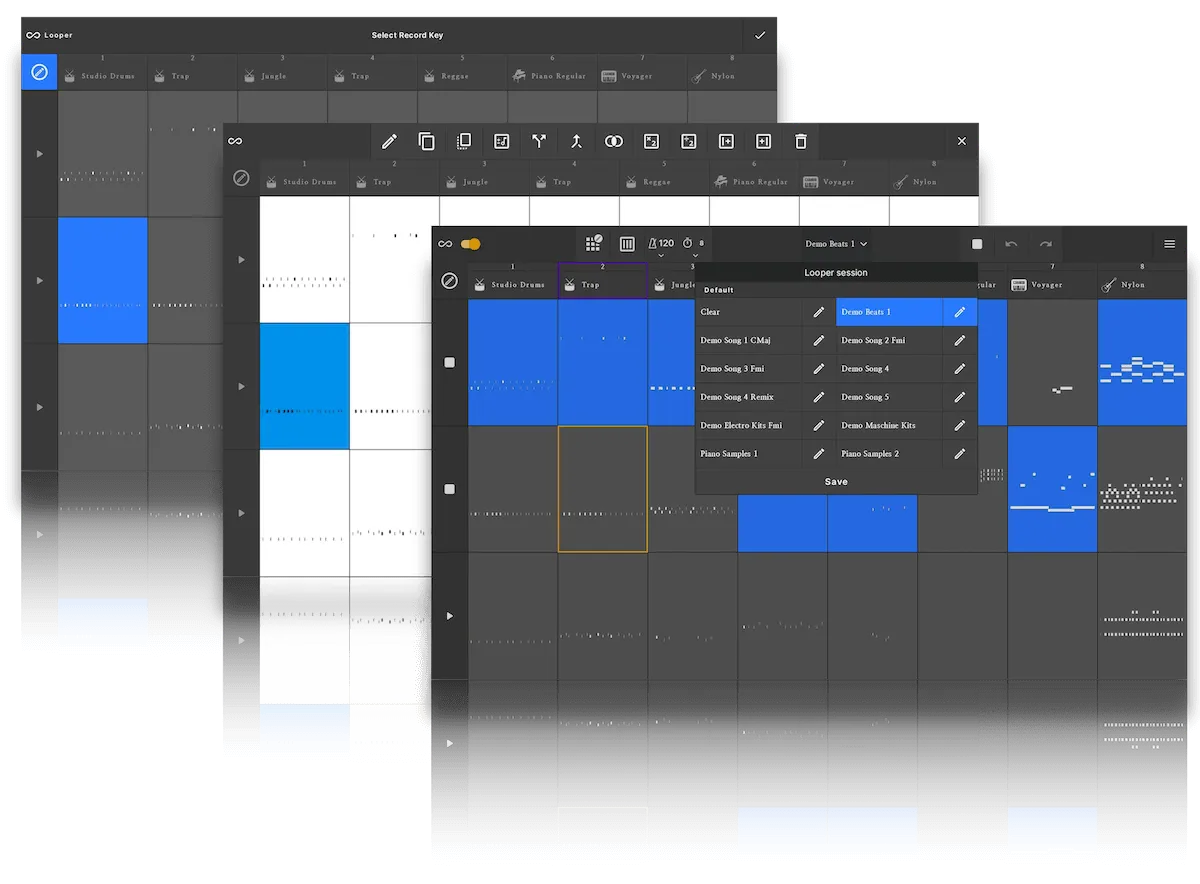1200x884 pixels.
Task: Click the blue circle-slash icon in back window
Action: (x=39, y=72)
